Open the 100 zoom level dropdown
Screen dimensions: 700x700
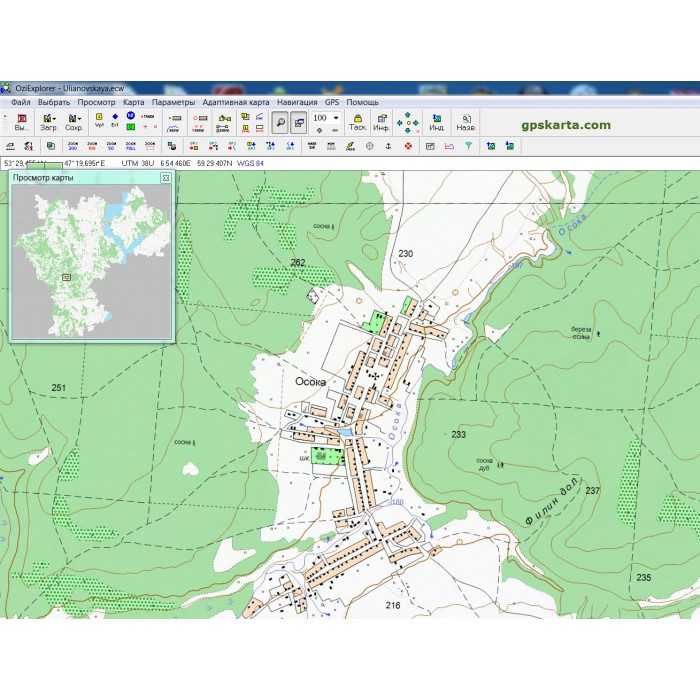pos(336,118)
